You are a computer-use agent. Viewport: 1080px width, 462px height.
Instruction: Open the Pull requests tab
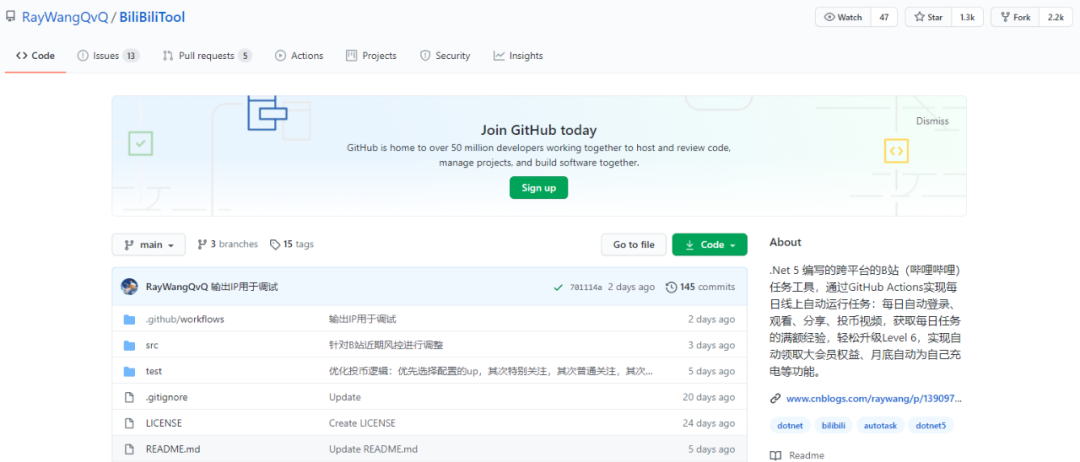pos(207,56)
